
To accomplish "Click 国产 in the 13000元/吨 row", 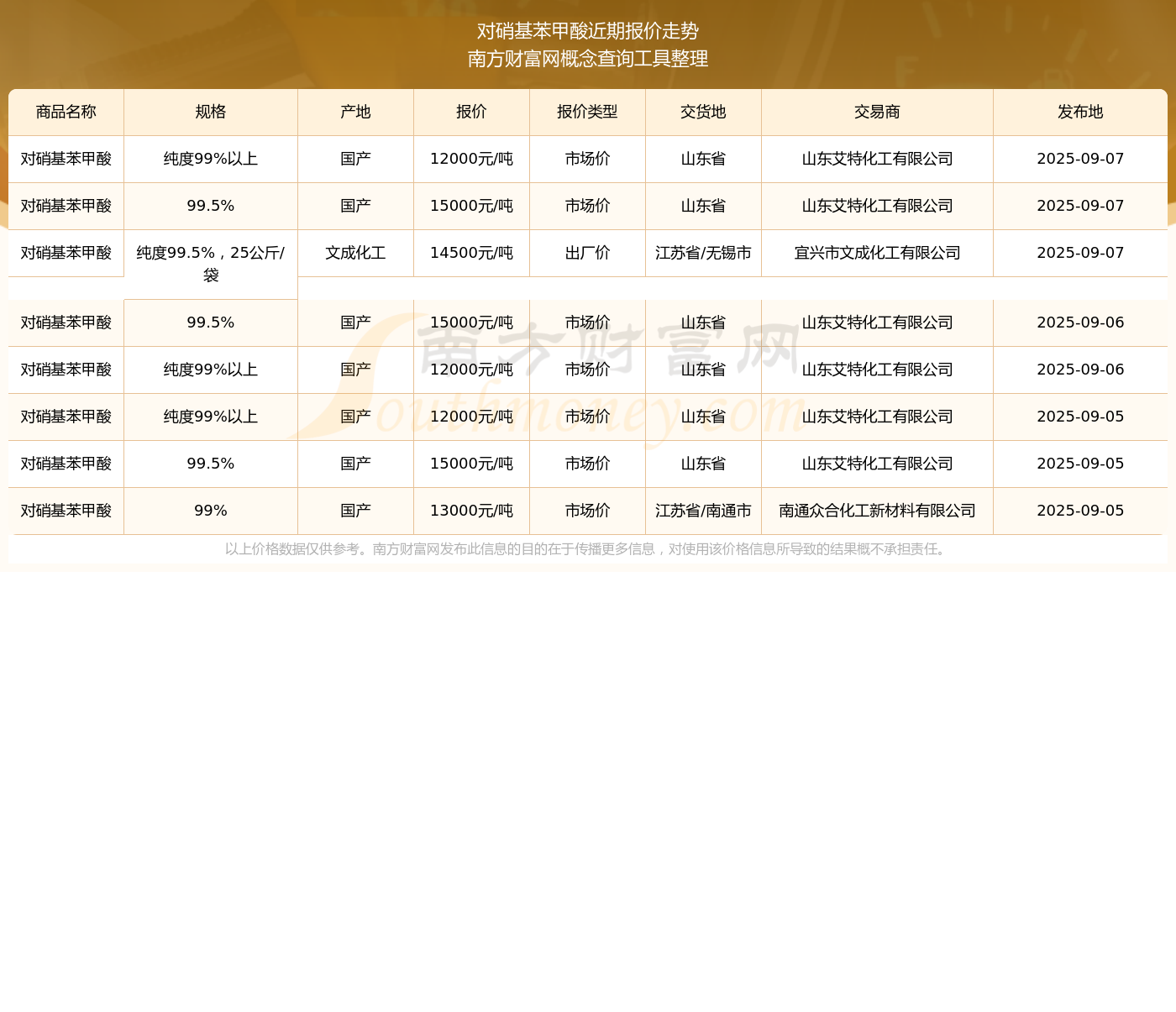I will 356,511.
